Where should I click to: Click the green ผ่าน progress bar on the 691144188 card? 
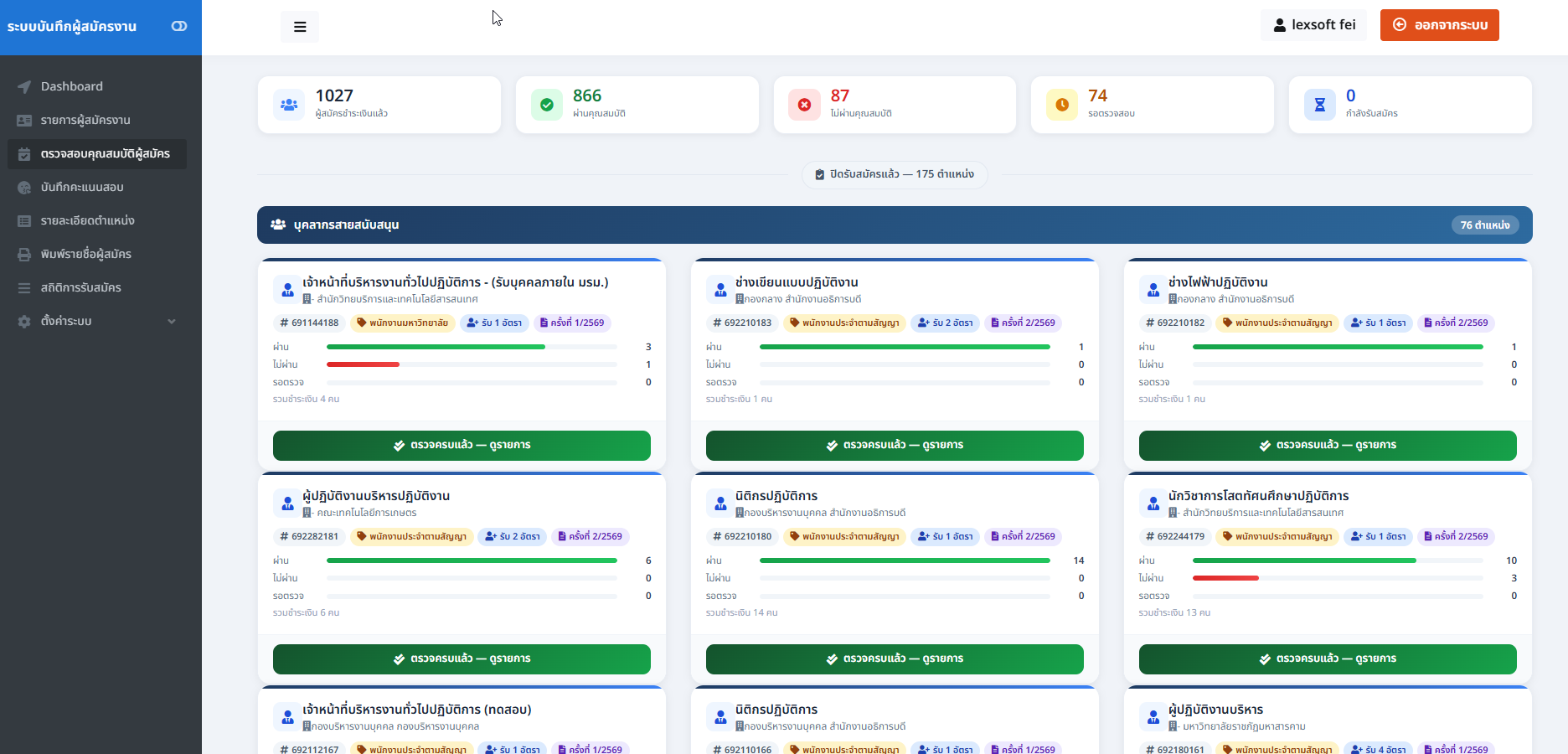click(x=436, y=347)
